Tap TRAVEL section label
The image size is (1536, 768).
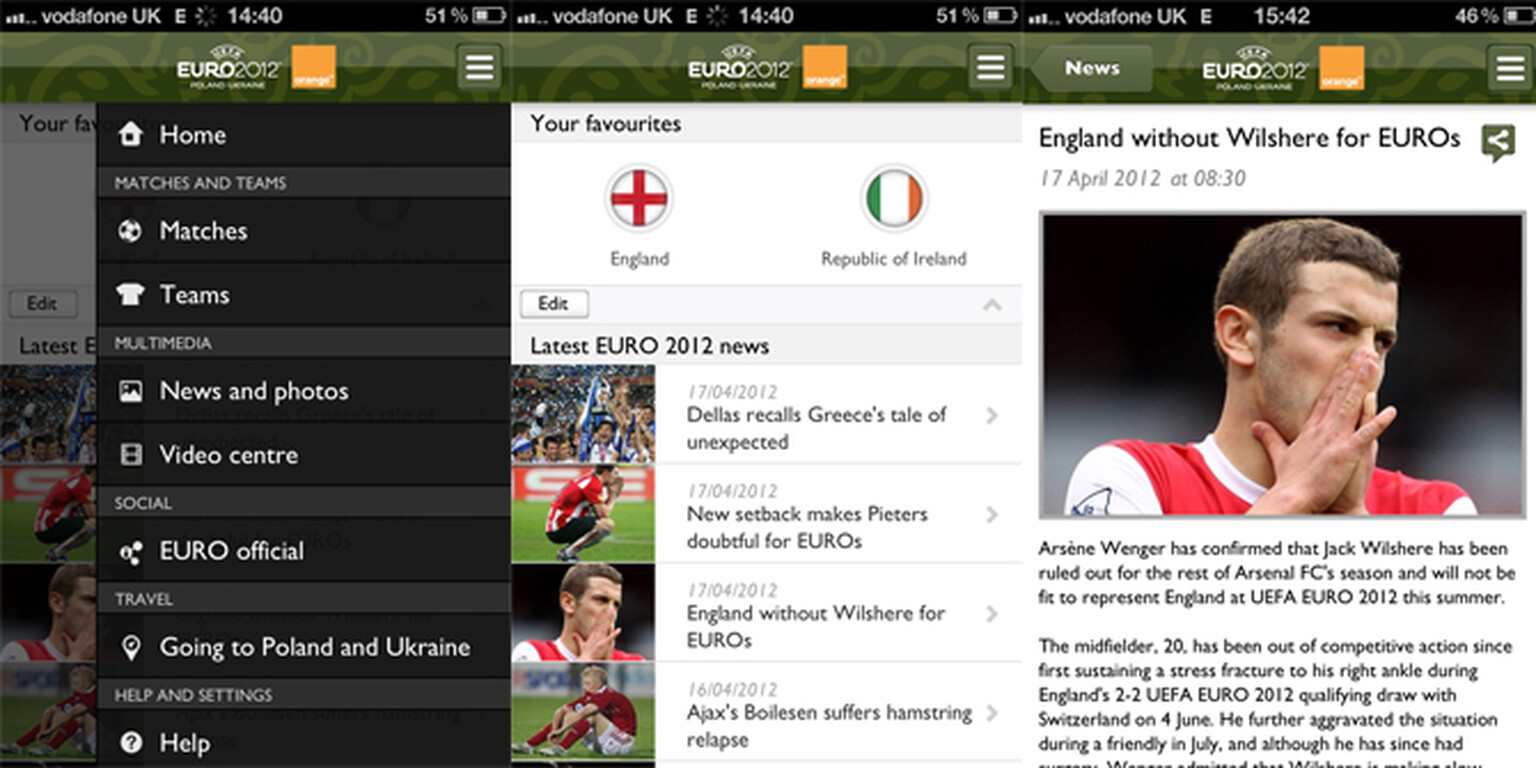tap(143, 599)
